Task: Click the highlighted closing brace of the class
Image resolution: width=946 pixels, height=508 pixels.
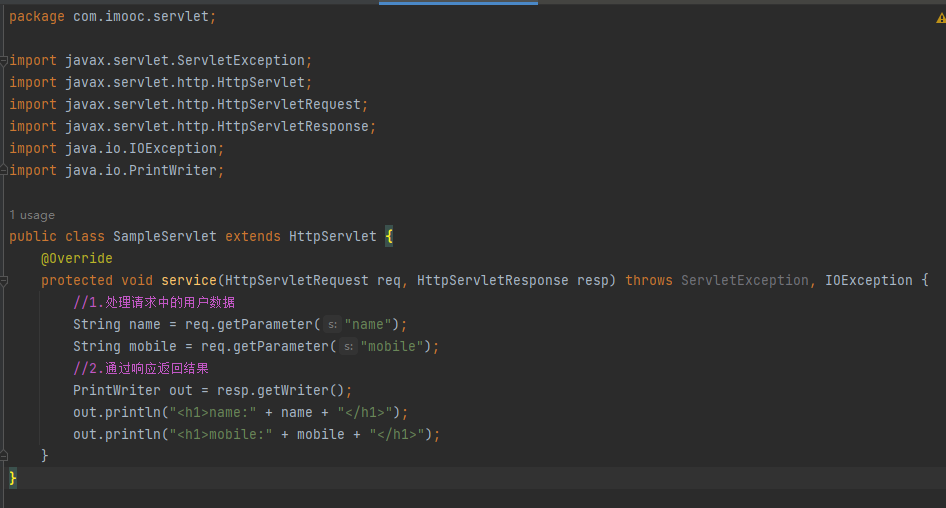Action: point(13,478)
